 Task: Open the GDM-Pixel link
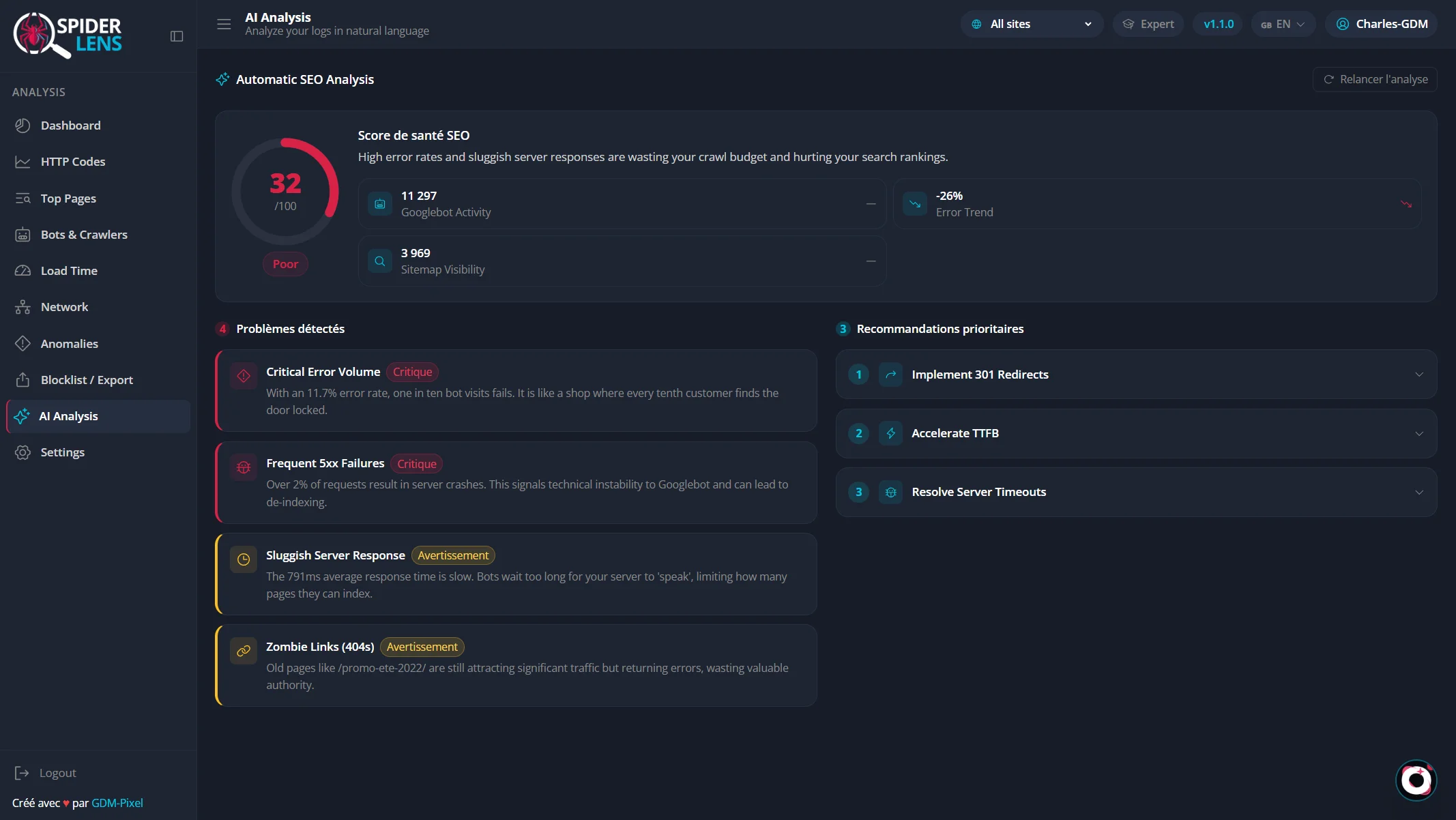117,803
